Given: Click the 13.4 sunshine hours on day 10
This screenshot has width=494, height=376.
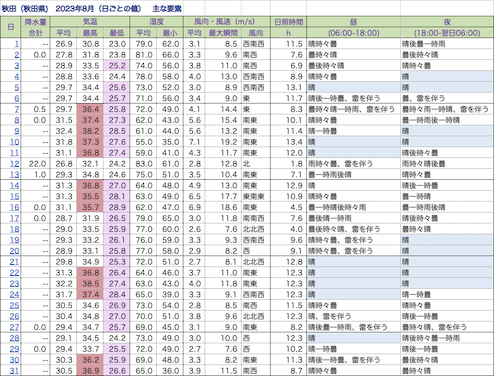Looking at the screenshot, I should (294, 142).
